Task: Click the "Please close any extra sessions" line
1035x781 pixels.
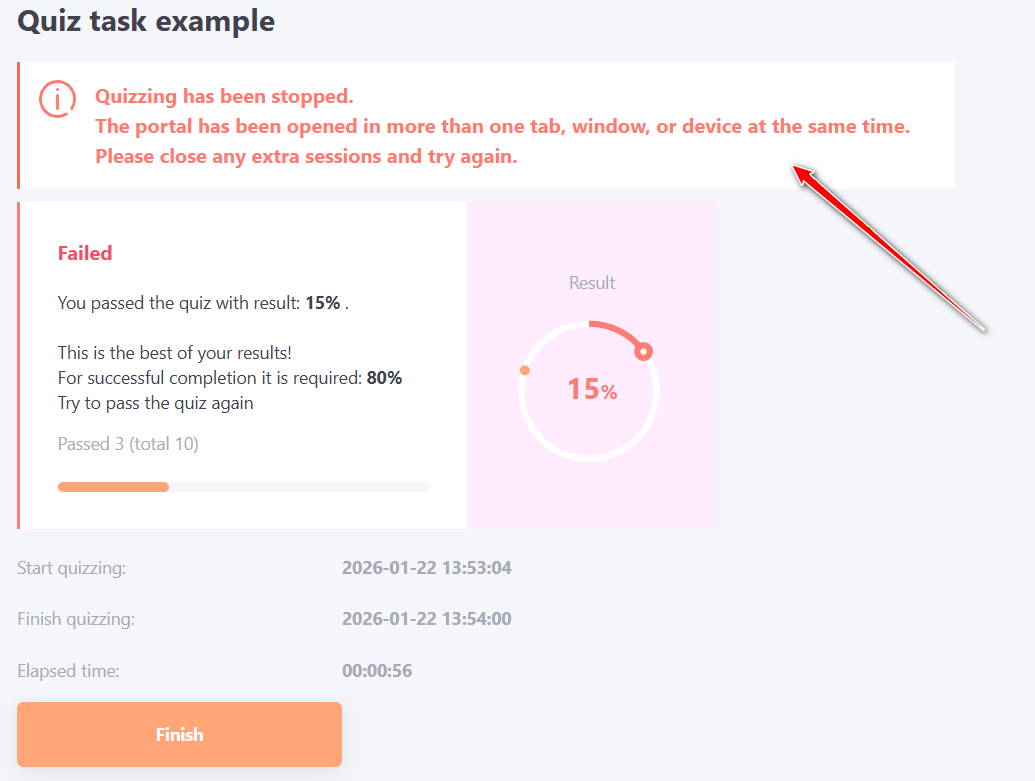Action: (306, 157)
